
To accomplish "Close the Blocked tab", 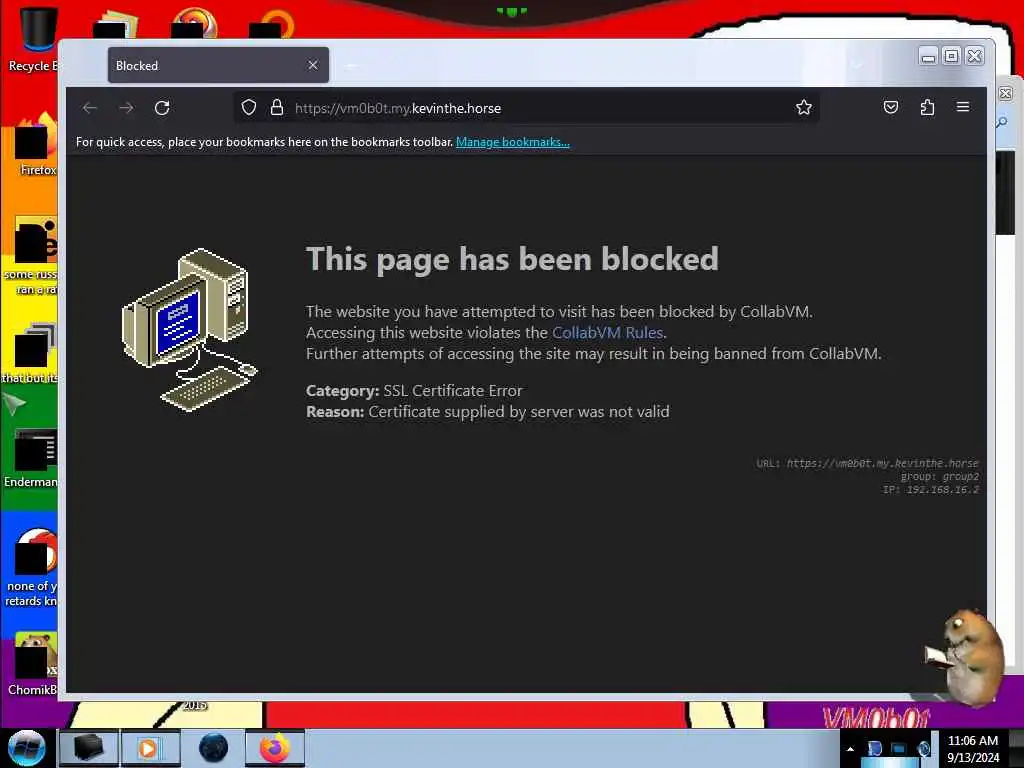I will pos(313,65).
